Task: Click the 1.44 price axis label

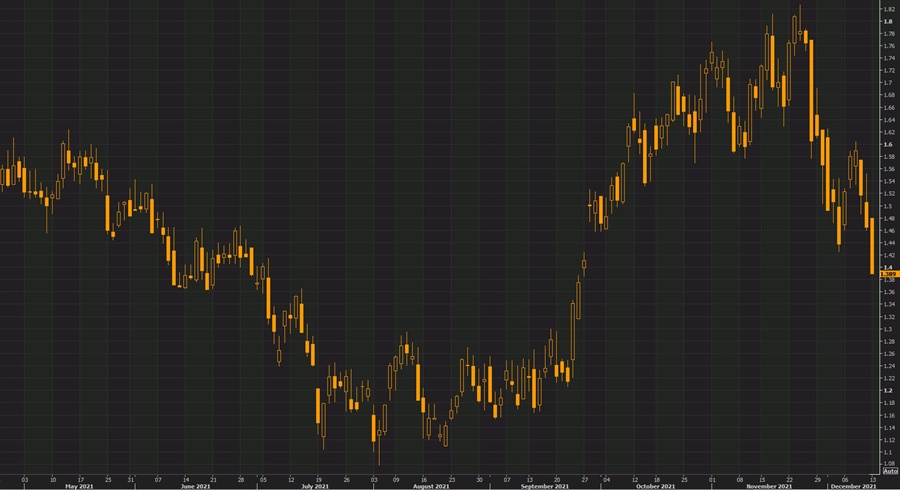Action: 889,243
